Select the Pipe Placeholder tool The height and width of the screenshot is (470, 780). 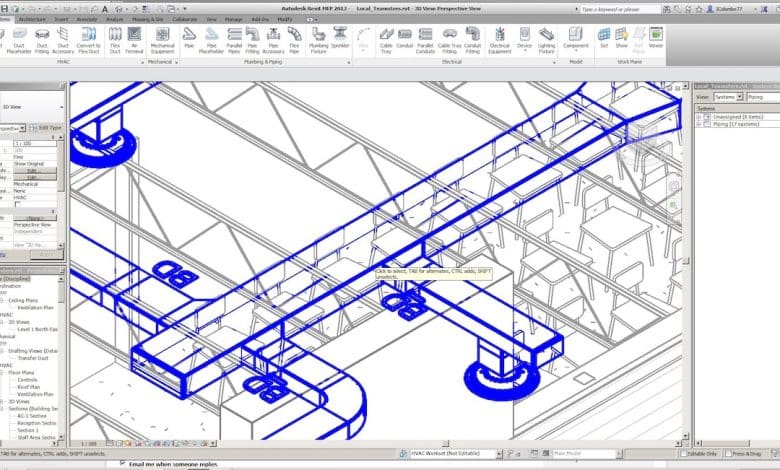click(211, 41)
